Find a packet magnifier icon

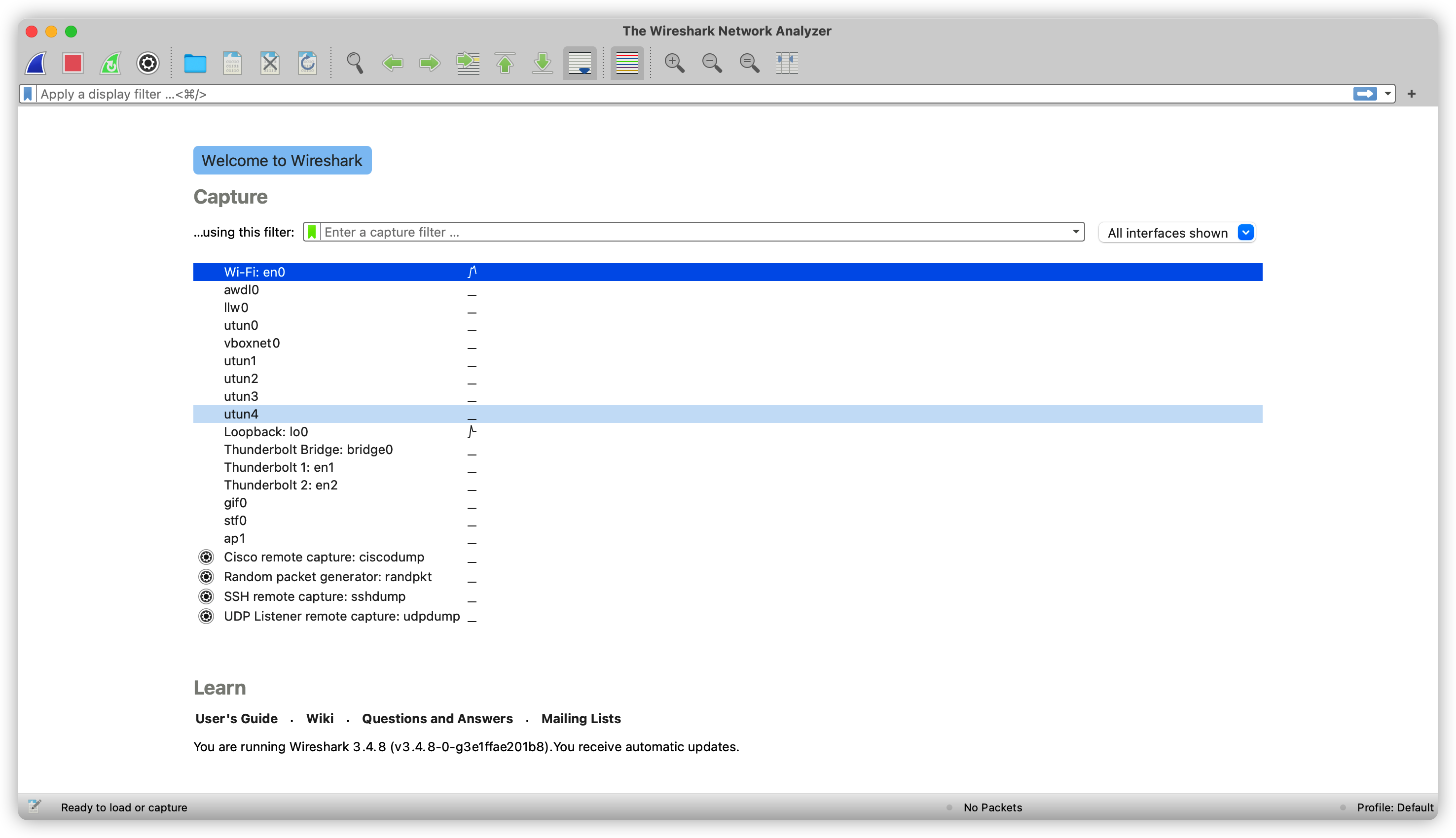point(355,63)
